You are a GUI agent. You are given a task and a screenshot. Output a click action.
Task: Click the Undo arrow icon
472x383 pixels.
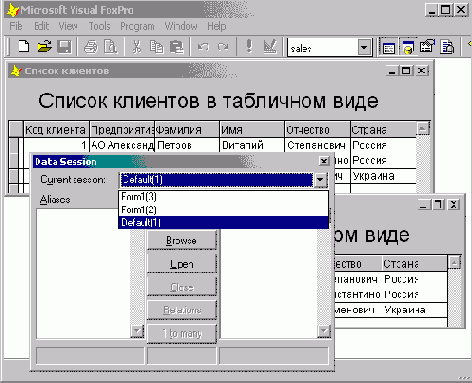point(203,47)
